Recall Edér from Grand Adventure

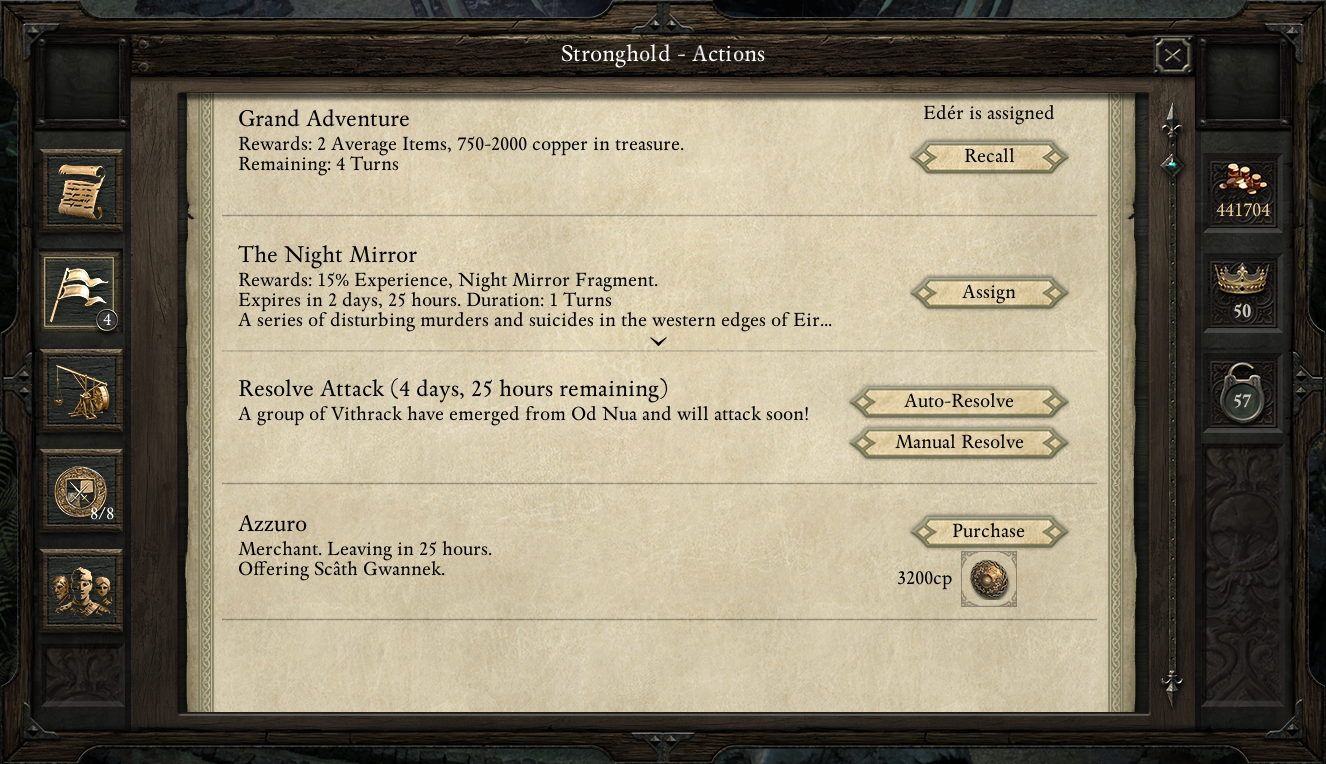tap(989, 156)
